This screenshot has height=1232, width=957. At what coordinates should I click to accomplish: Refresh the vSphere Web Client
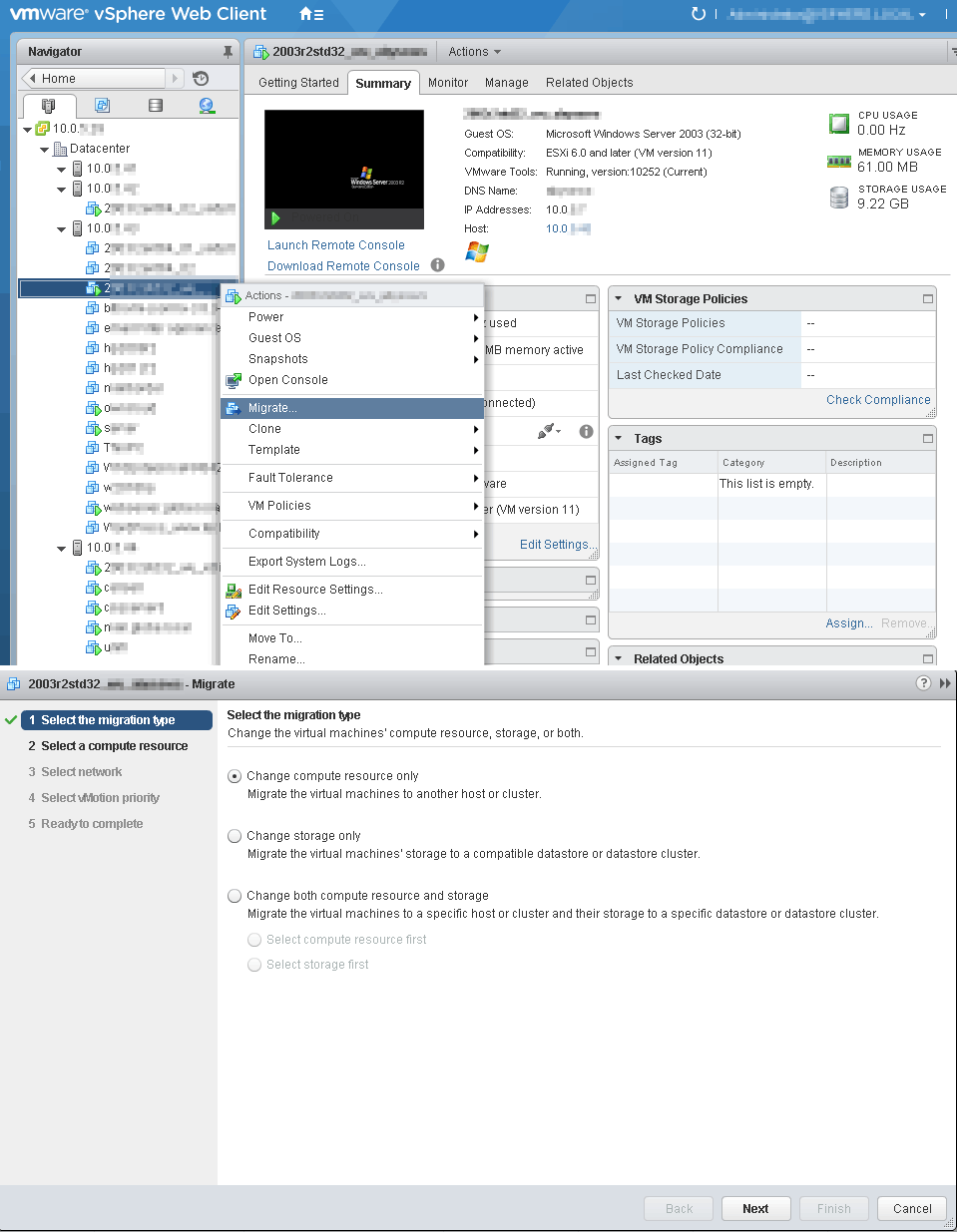tap(698, 14)
